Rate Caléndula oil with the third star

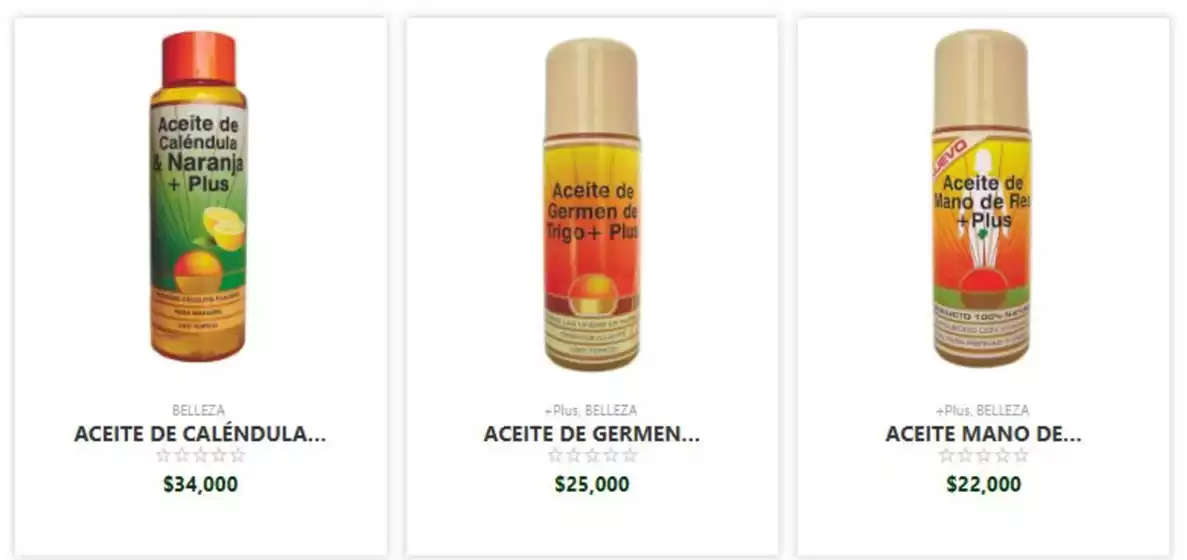[201, 456]
